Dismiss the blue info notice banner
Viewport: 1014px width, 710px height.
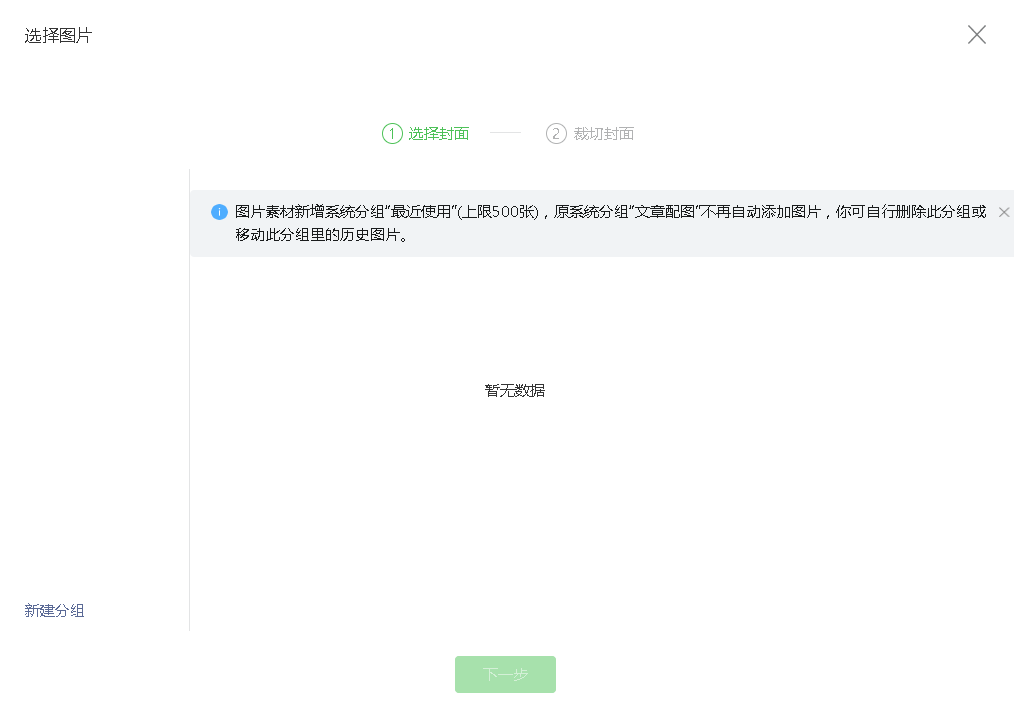click(x=1004, y=212)
